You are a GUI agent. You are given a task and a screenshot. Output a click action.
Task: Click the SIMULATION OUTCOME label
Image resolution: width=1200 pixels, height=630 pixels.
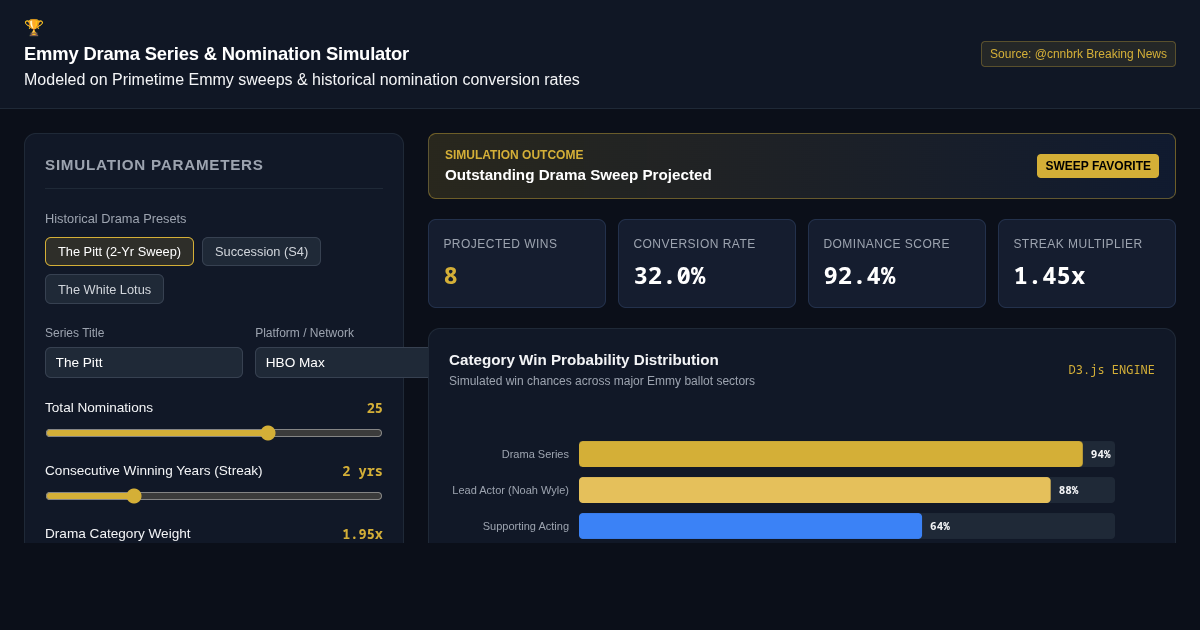[x=514, y=155]
